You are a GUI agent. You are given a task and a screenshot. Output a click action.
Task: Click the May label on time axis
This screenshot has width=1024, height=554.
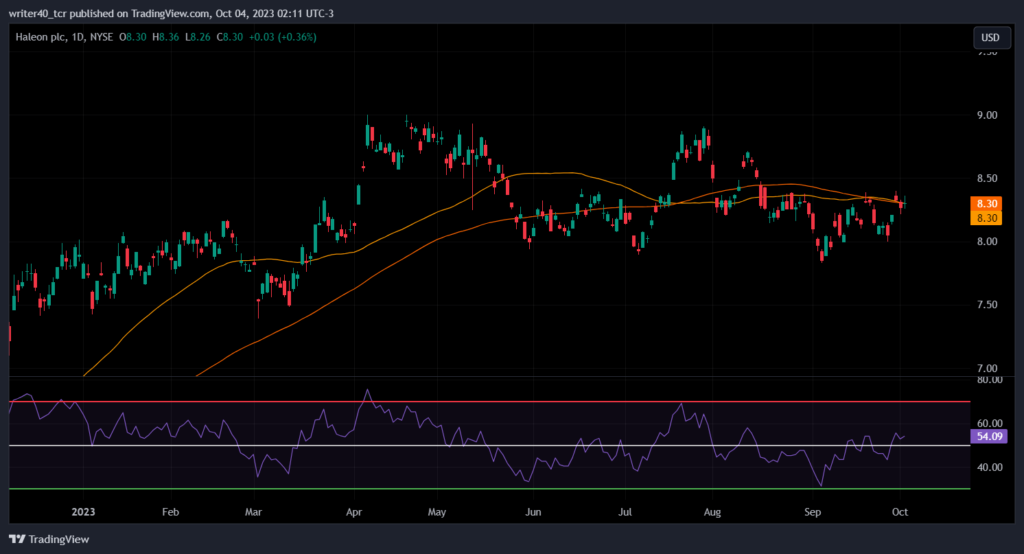point(437,512)
